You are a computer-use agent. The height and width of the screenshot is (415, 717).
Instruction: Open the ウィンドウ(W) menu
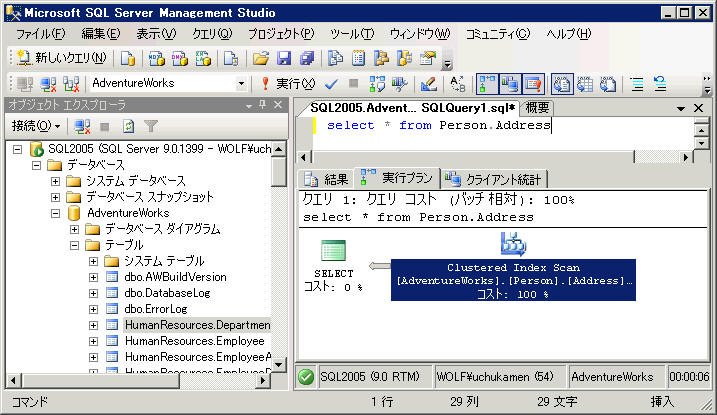click(x=420, y=34)
